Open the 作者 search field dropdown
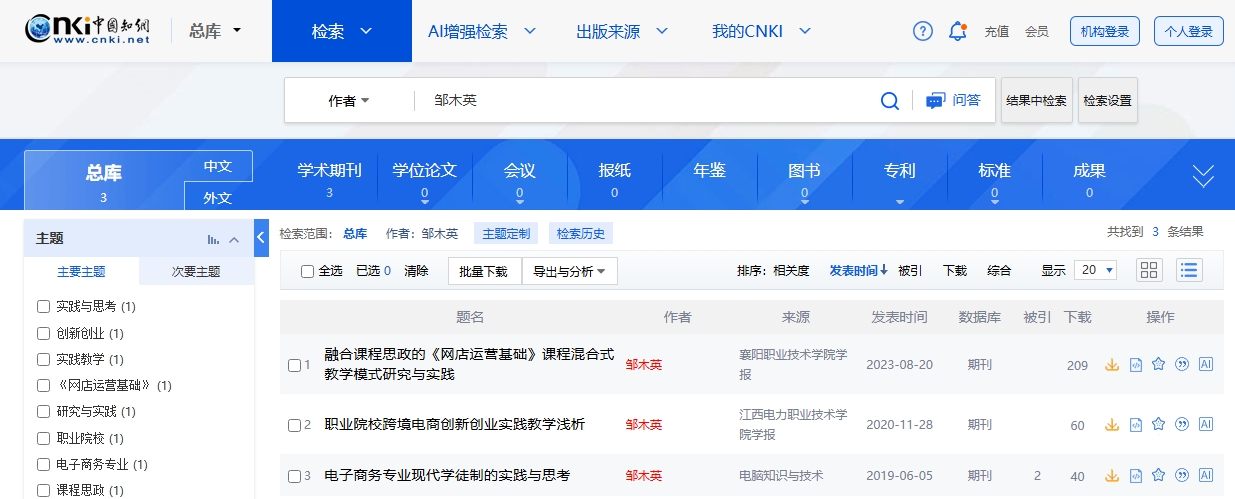The width and height of the screenshot is (1235, 499). pos(349,101)
